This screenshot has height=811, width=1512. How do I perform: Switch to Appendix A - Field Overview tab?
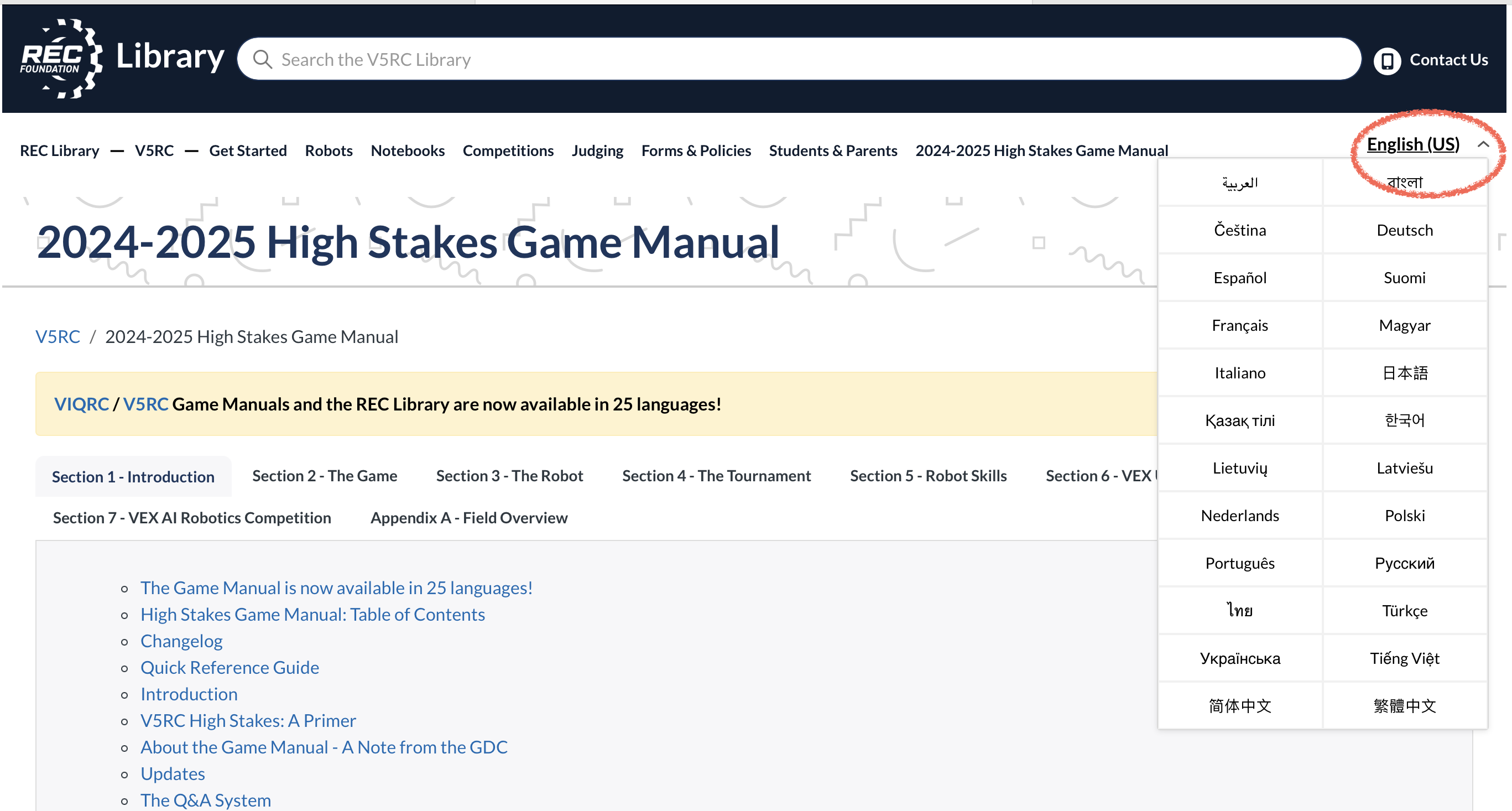(x=469, y=518)
